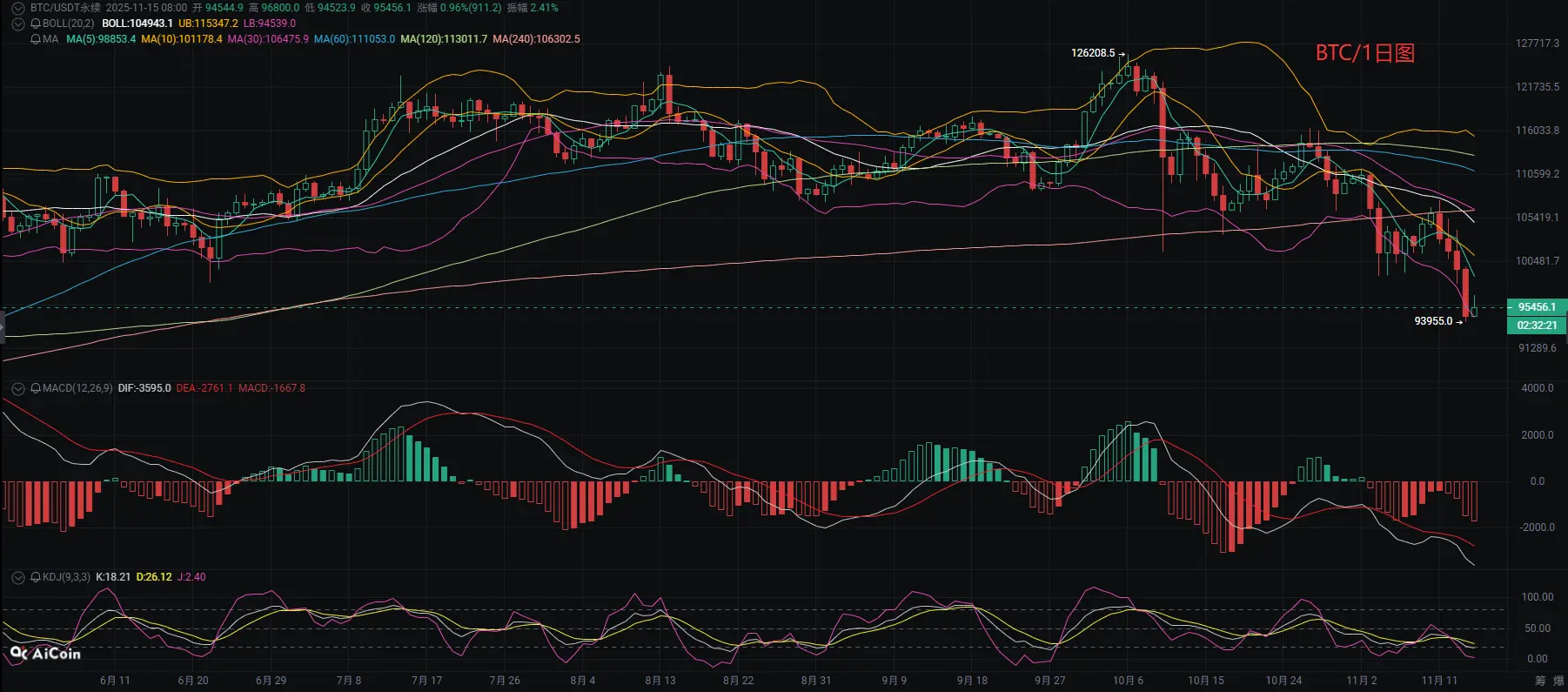Click the J:2.40 readout

[x=191, y=577]
